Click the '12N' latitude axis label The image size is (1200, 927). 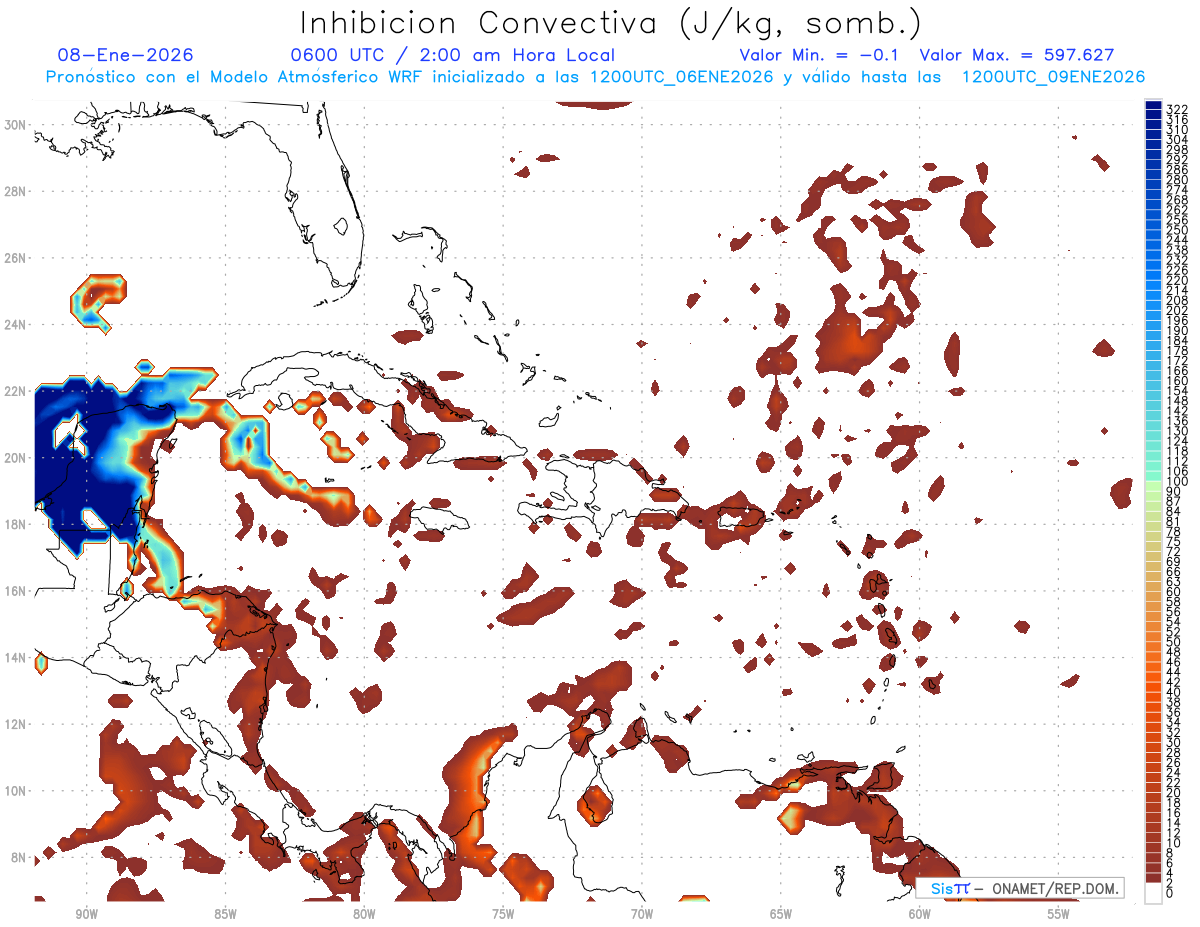point(17,724)
